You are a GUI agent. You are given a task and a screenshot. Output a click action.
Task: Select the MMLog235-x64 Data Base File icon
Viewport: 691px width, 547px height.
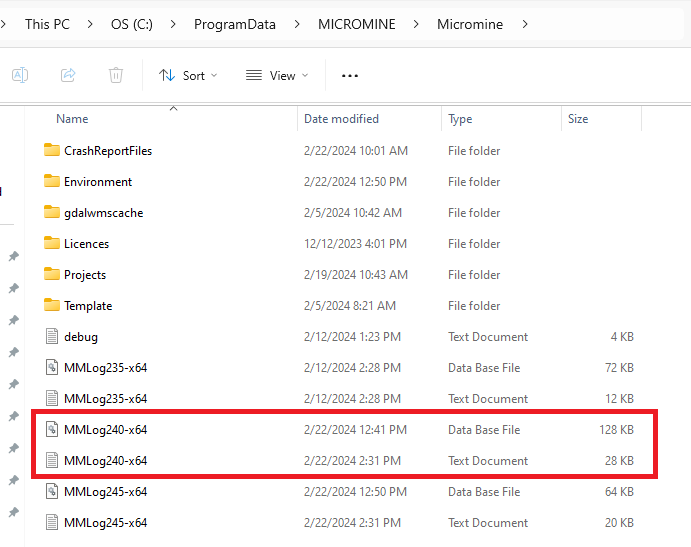click(x=53, y=368)
